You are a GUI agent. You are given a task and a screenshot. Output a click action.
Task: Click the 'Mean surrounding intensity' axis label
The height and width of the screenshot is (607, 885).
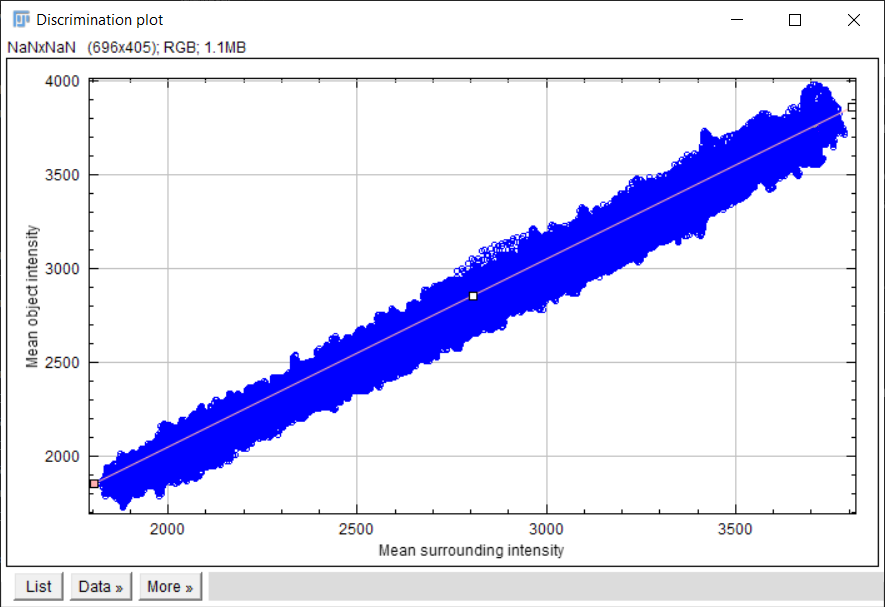pyautogui.click(x=471, y=550)
